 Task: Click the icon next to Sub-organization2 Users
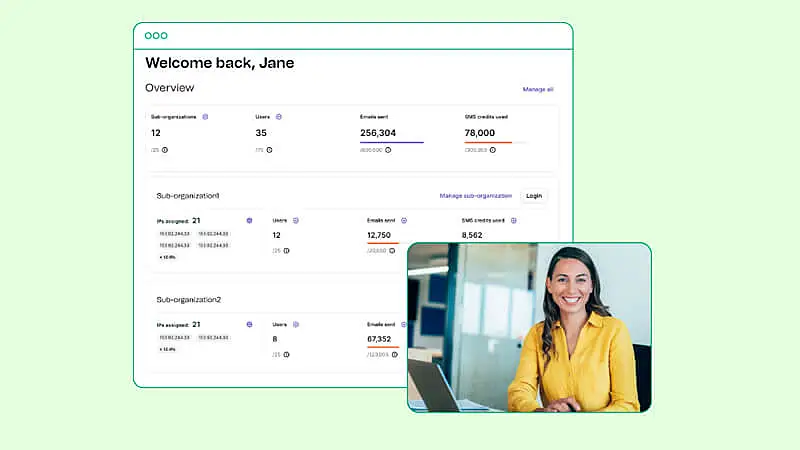[x=295, y=324]
